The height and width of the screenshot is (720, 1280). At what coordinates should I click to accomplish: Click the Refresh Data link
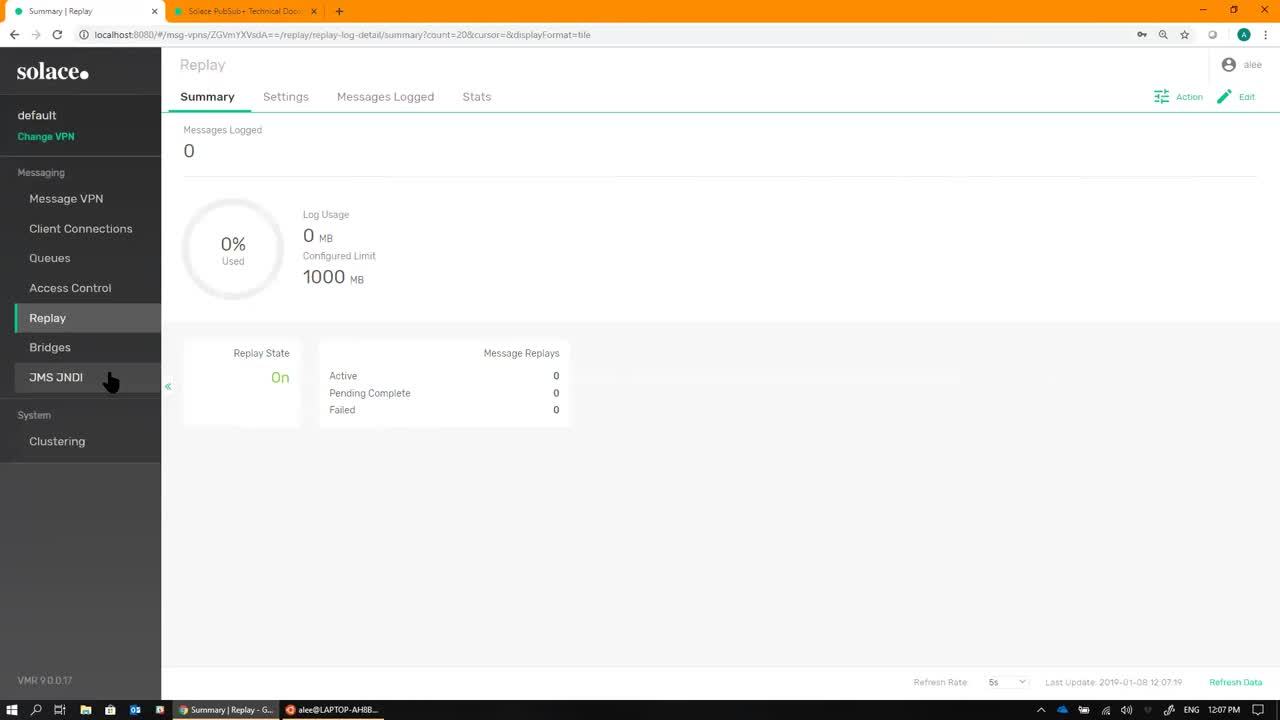click(x=1236, y=682)
